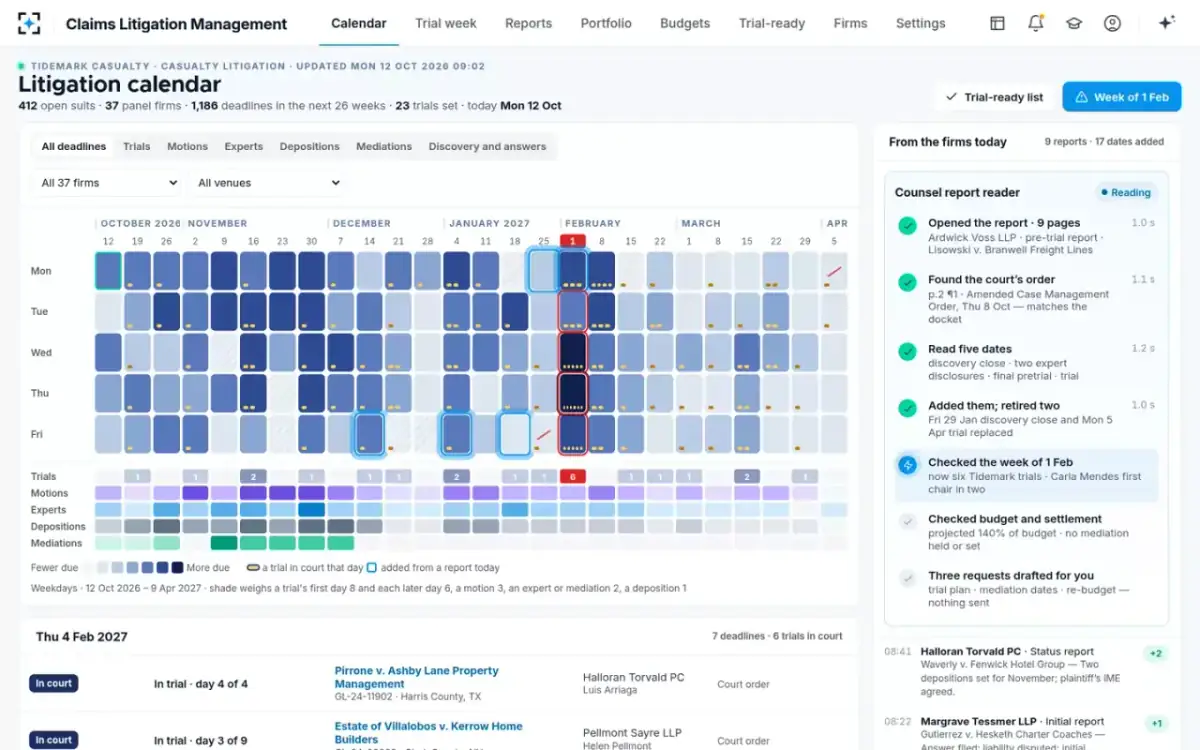Screen dimensions: 1200x750
Task: Open the Budgets tab
Action: pyautogui.click(x=685, y=23)
